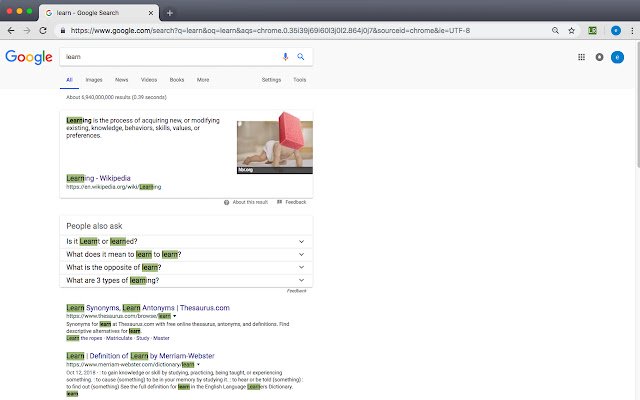640x400 pixels.
Task: Click the Chrome profile avatar in the toolbar
Action: click(616, 31)
